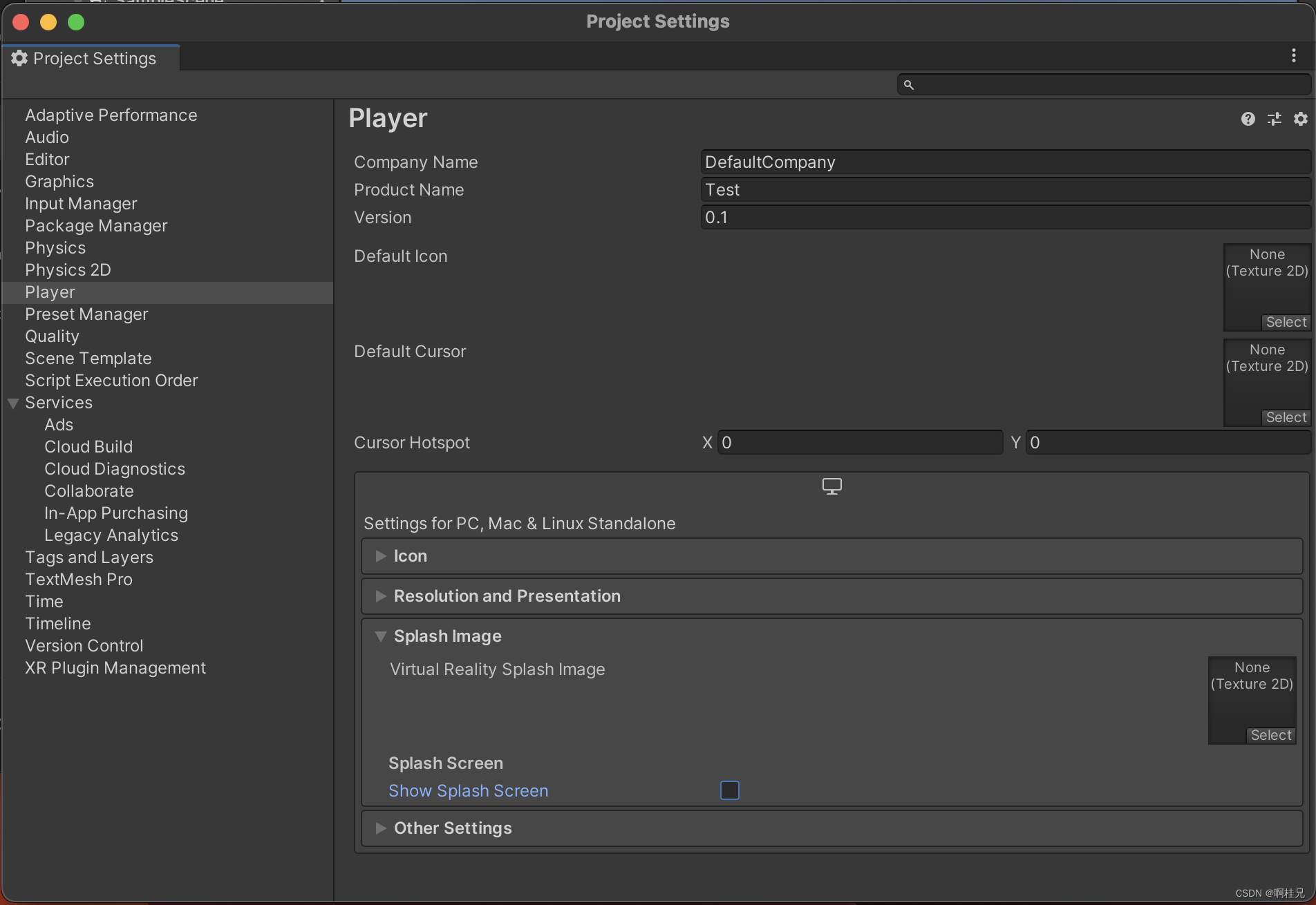Click the preset sliders icon in Player header
The width and height of the screenshot is (1316, 905).
click(x=1274, y=119)
